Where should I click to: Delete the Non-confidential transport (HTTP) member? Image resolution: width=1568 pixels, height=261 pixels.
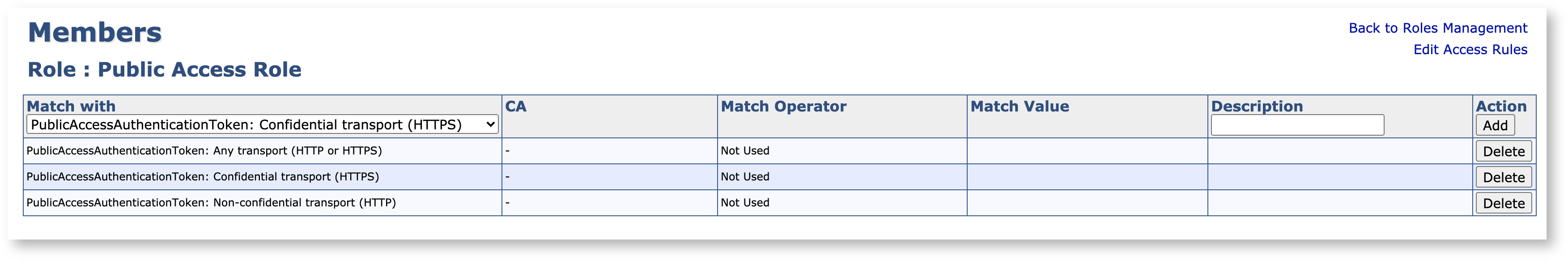pos(1503,203)
